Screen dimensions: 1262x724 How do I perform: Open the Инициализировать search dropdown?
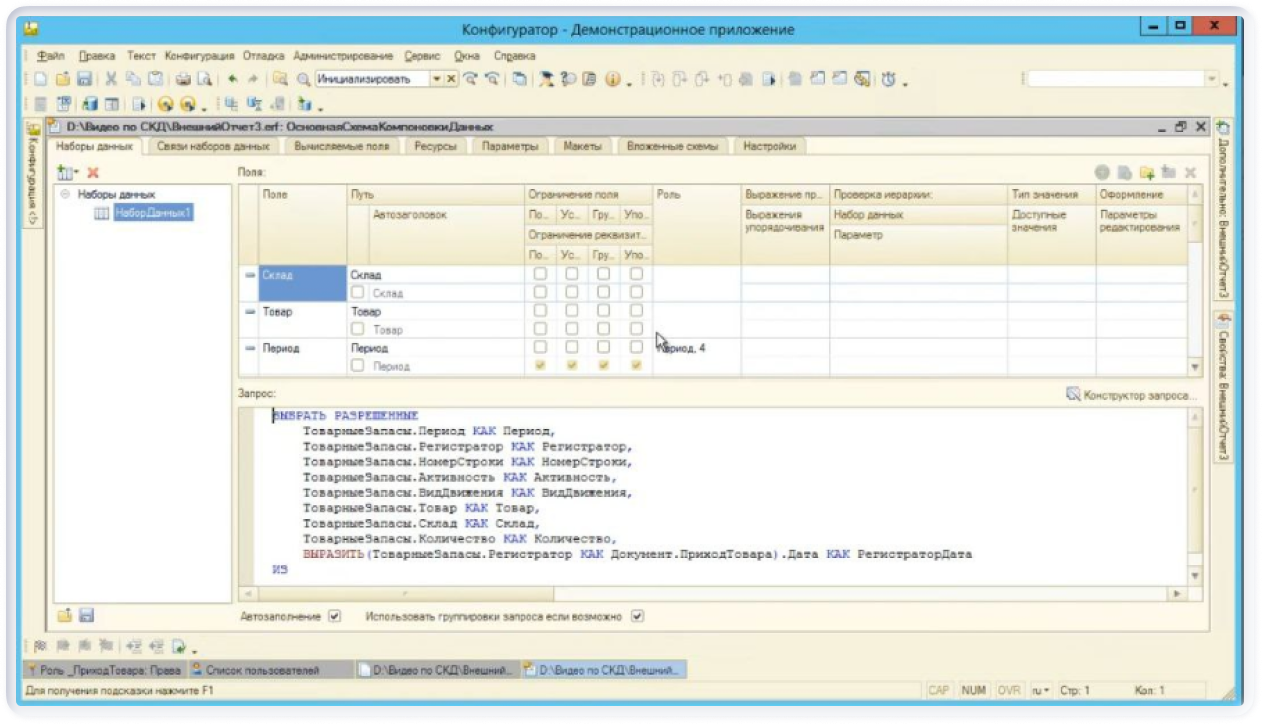coord(436,79)
